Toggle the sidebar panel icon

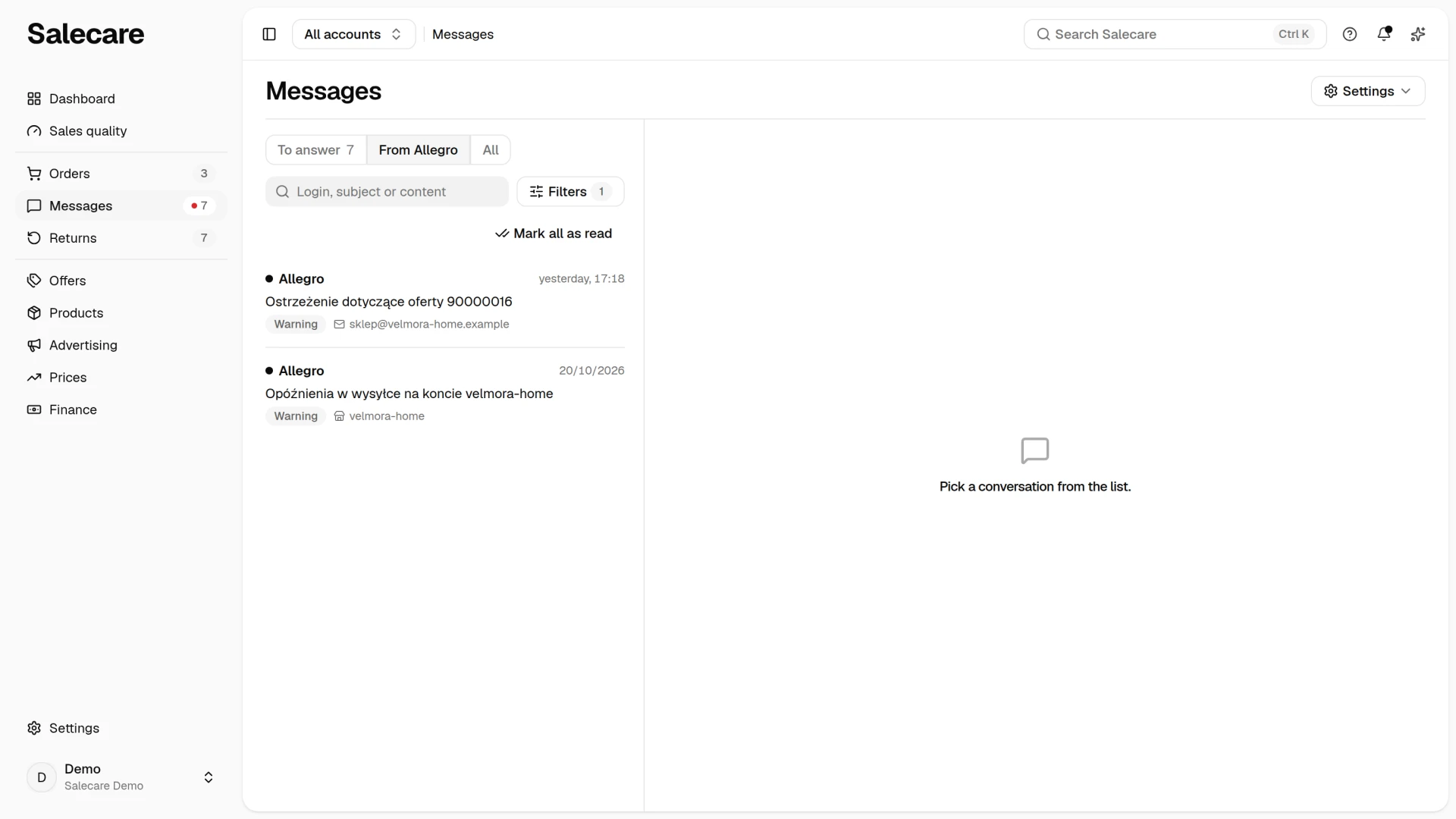(269, 34)
